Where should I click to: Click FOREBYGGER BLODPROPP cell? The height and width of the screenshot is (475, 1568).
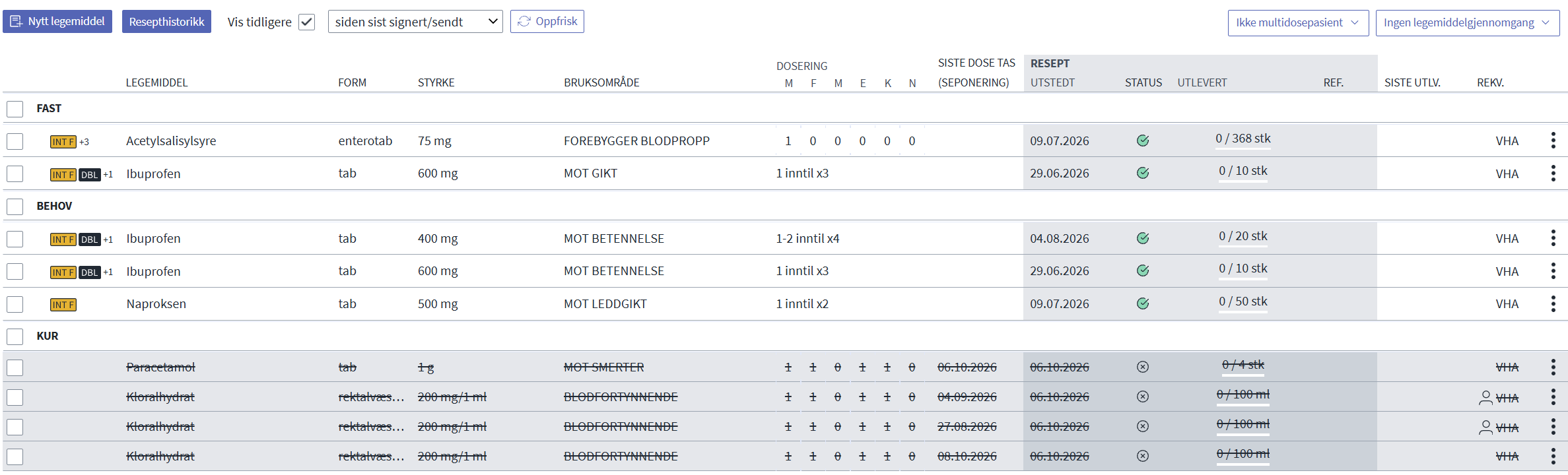coord(636,141)
